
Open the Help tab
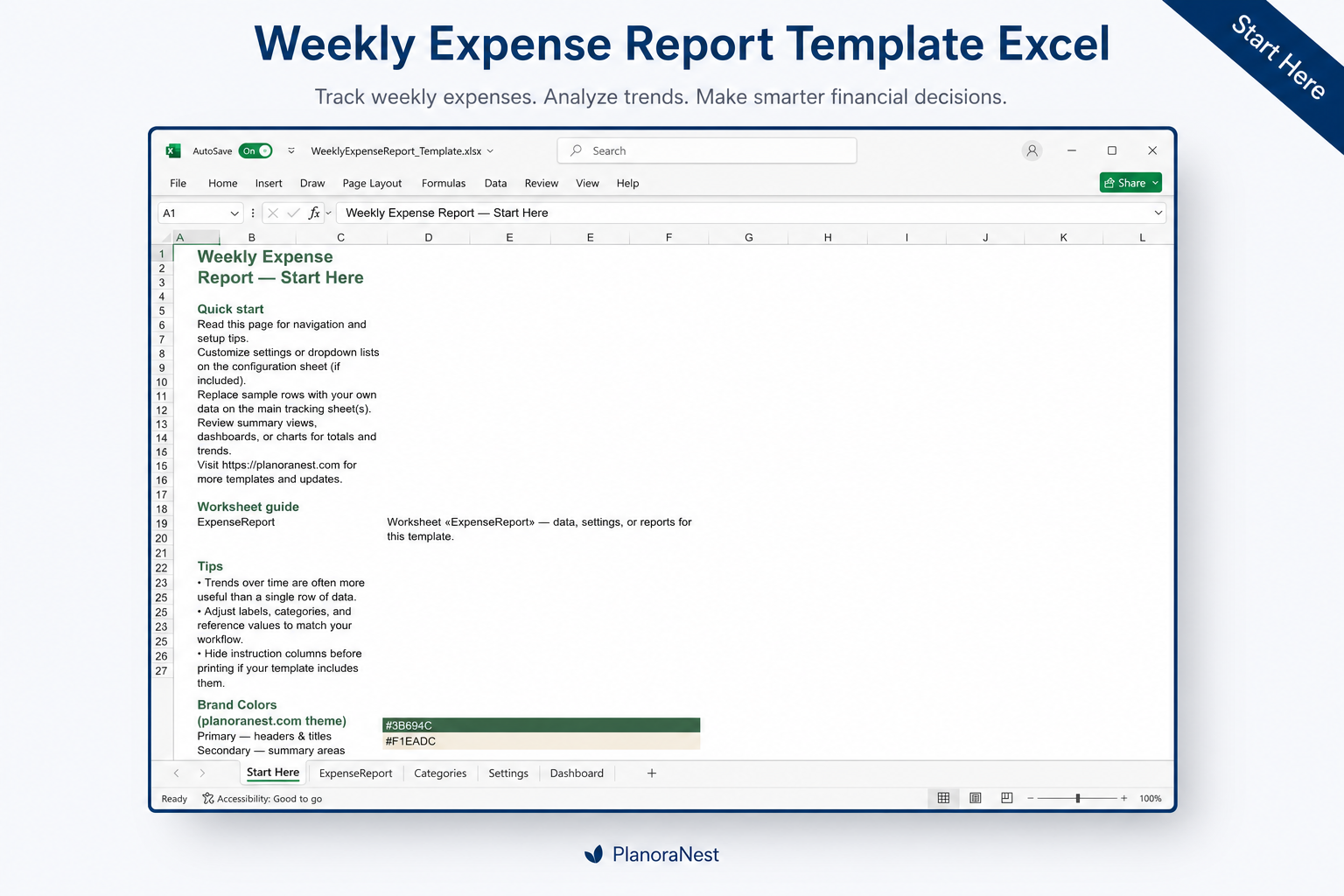point(627,183)
